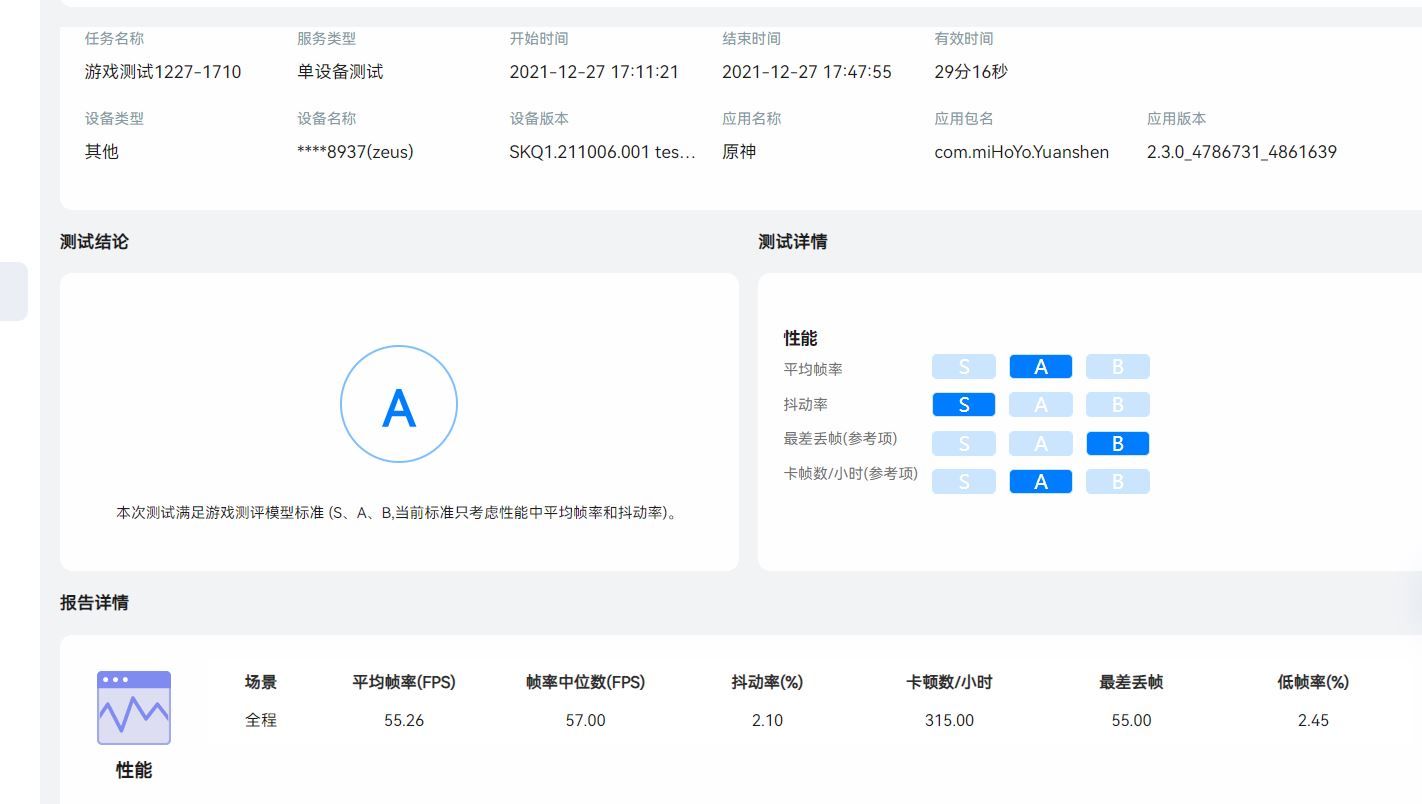Click stutter count value 315.00
The height and width of the screenshot is (804, 1422).
(x=949, y=720)
